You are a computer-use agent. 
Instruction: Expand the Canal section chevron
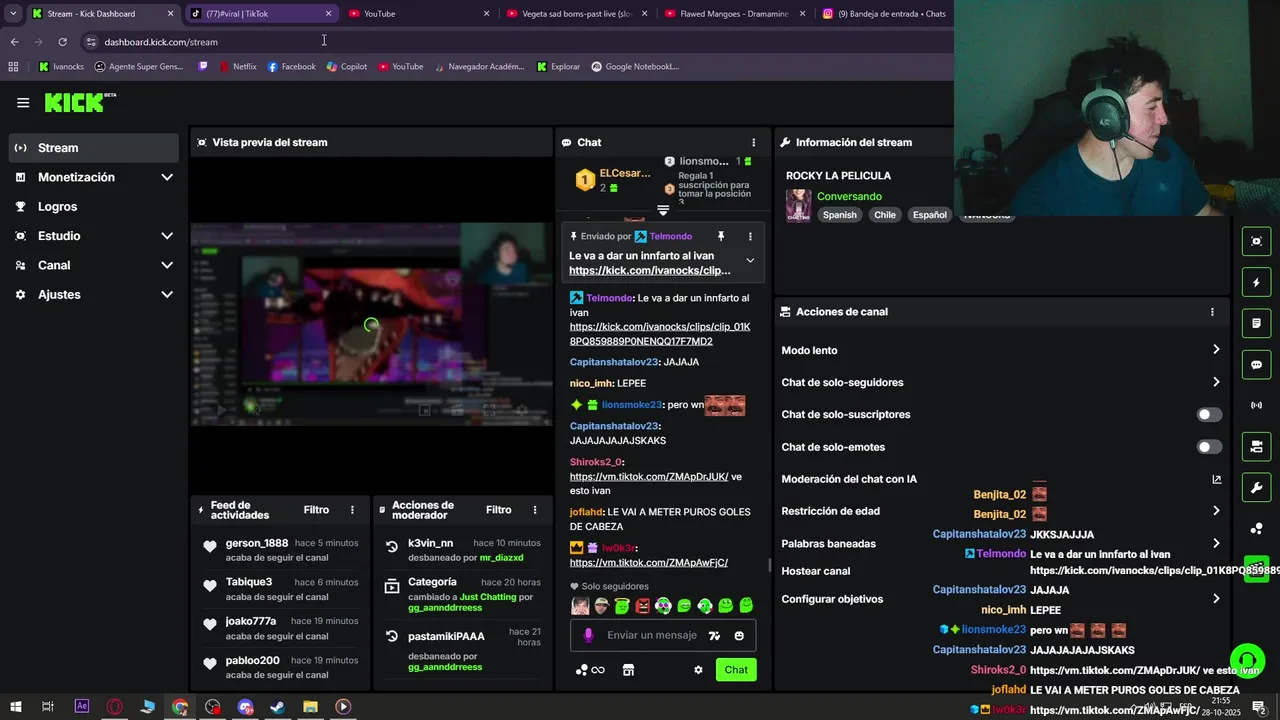coord(167,265)
